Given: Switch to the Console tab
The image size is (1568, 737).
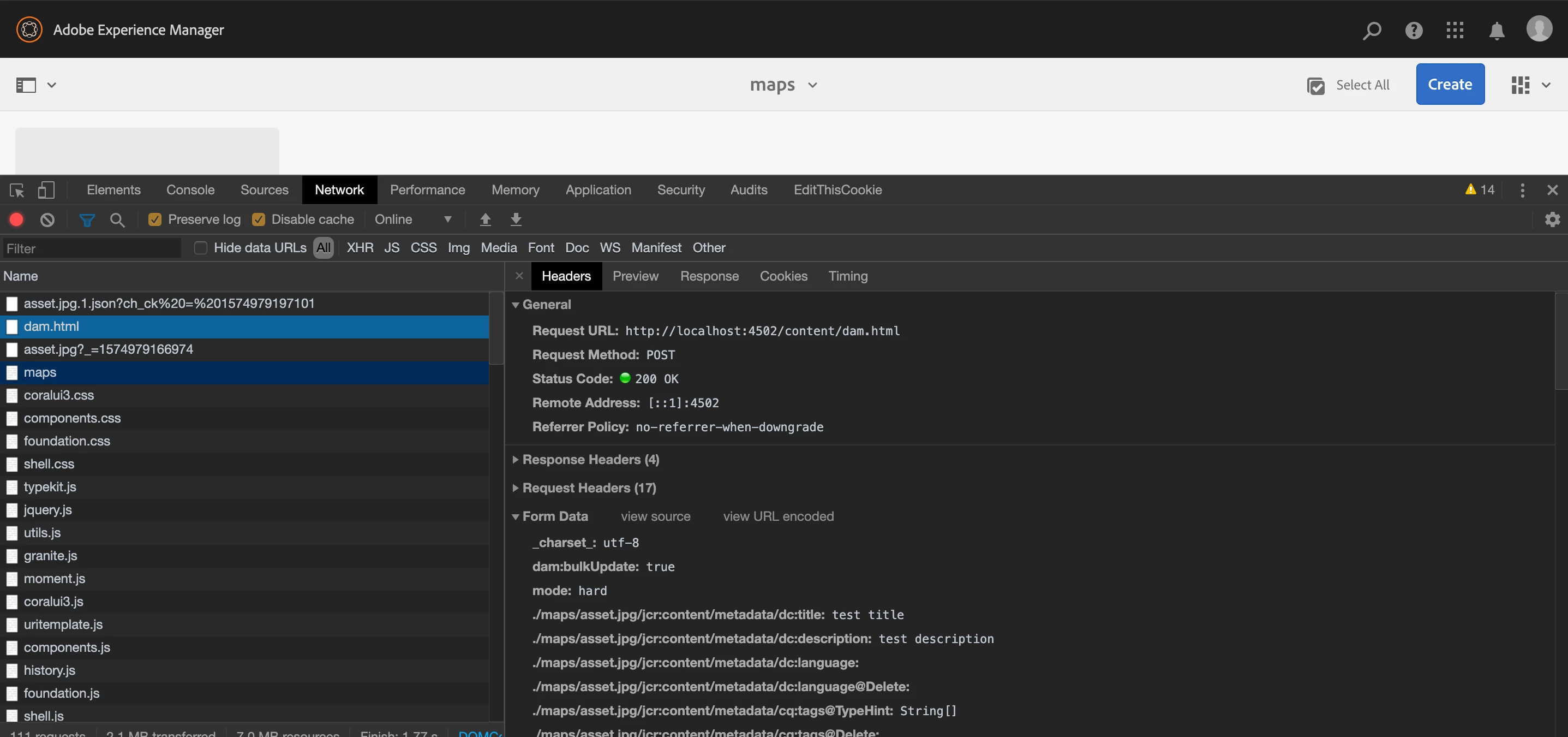Looking at the screenshot, I should pos(190,190).
